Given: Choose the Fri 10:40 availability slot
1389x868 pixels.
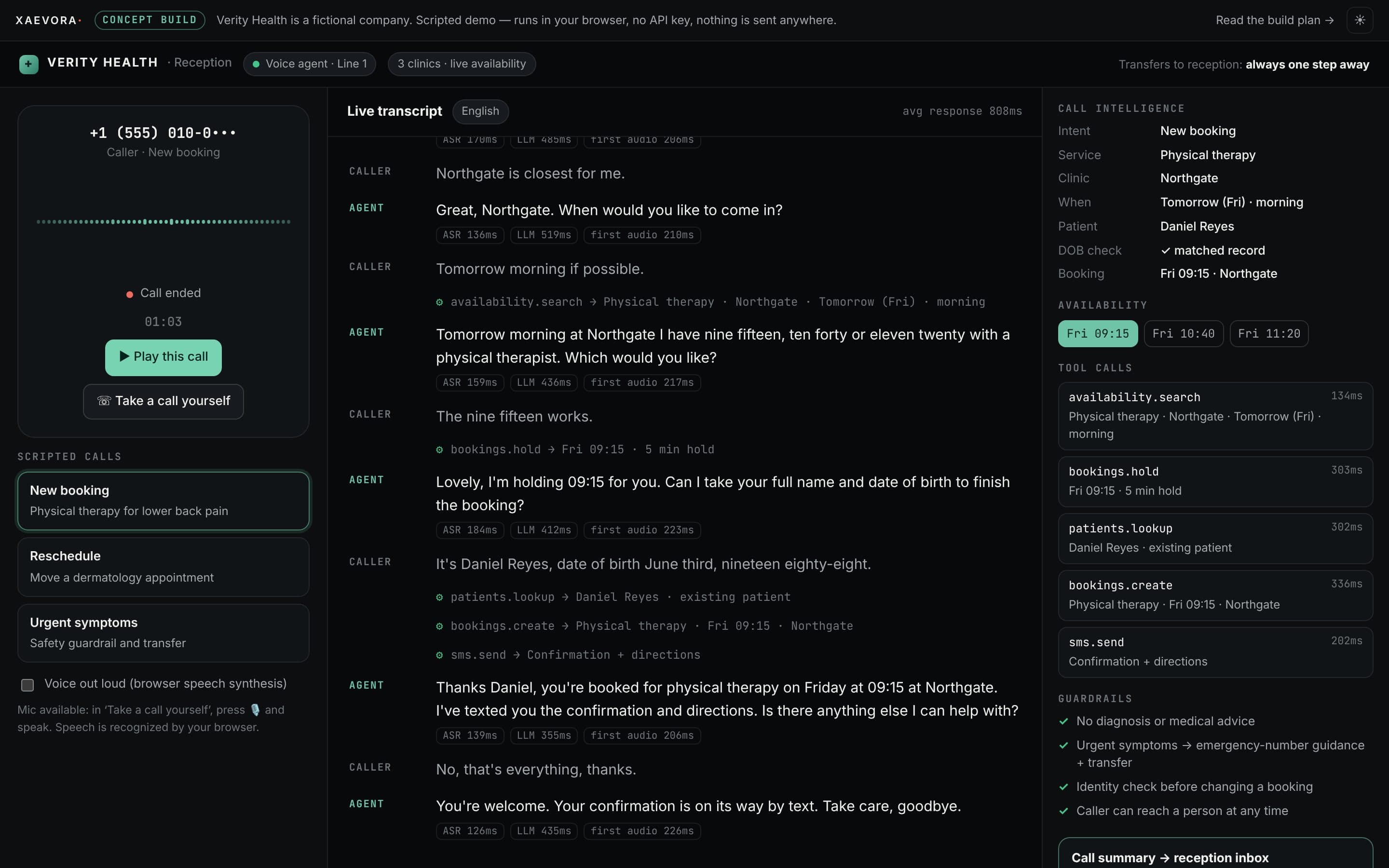Looking at the screenshot, I should pos(1183,334).
